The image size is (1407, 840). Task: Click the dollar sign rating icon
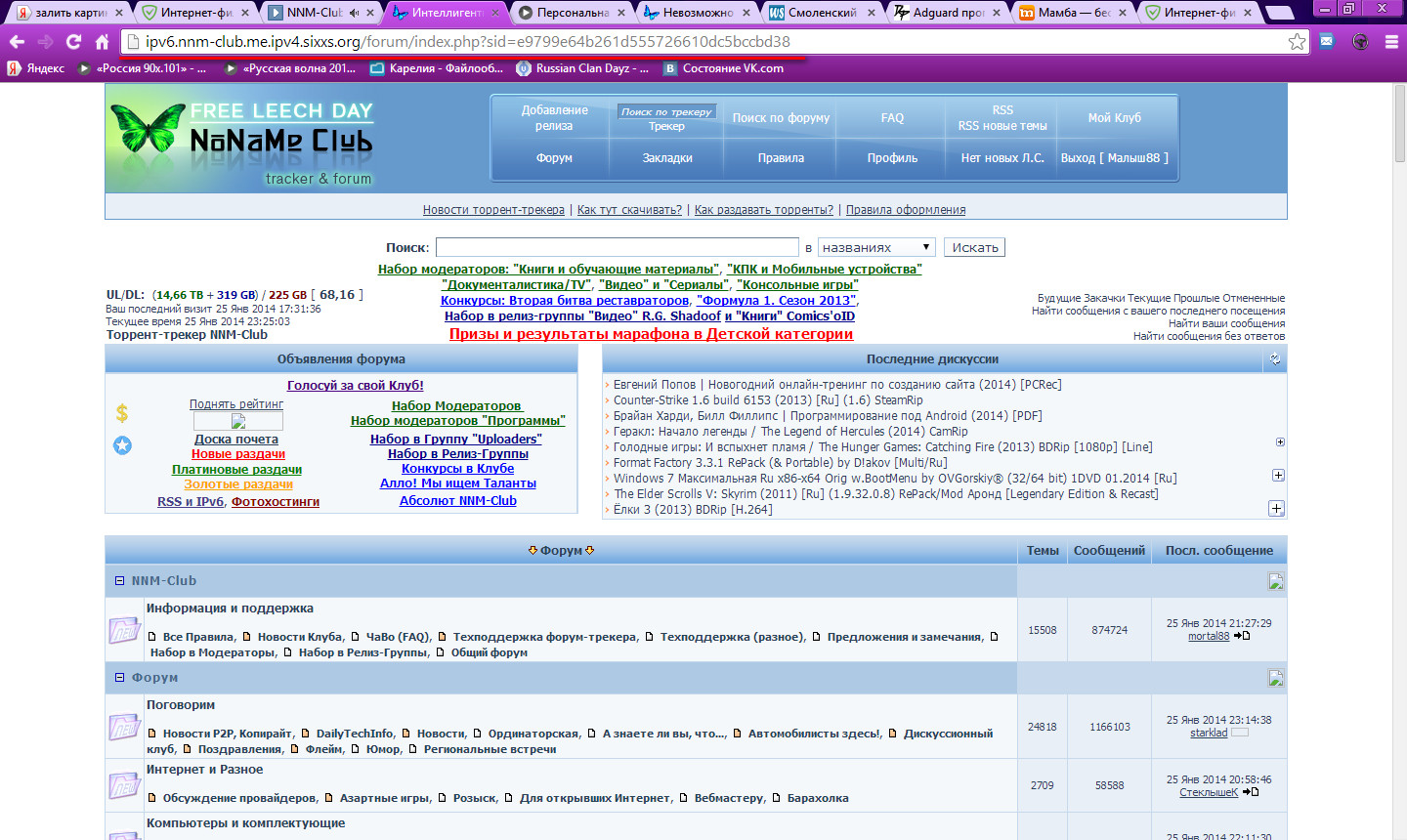click(122, 412)
